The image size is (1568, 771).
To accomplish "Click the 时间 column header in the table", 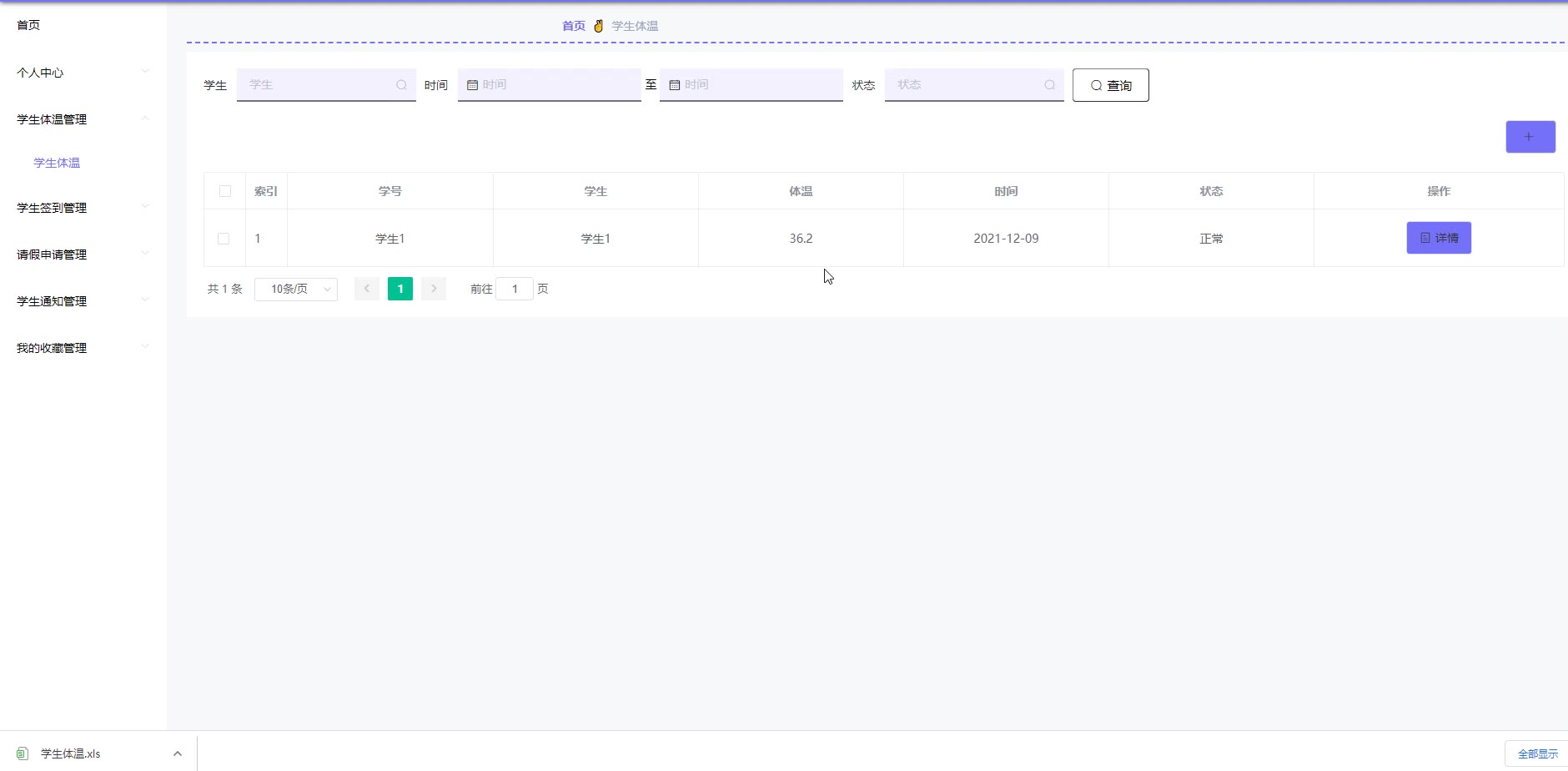I will [1006, 191].
